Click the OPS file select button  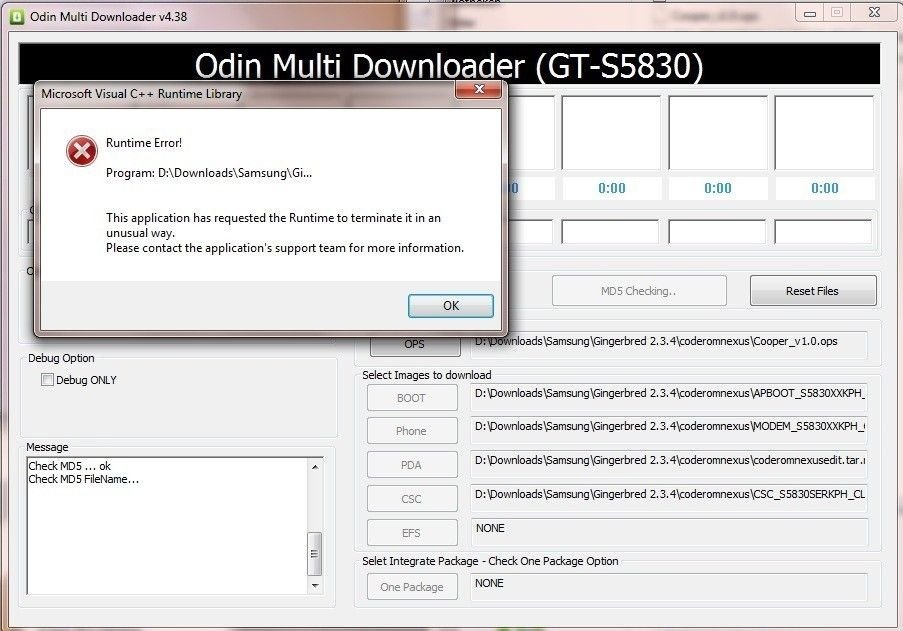(x=415, y=345)
